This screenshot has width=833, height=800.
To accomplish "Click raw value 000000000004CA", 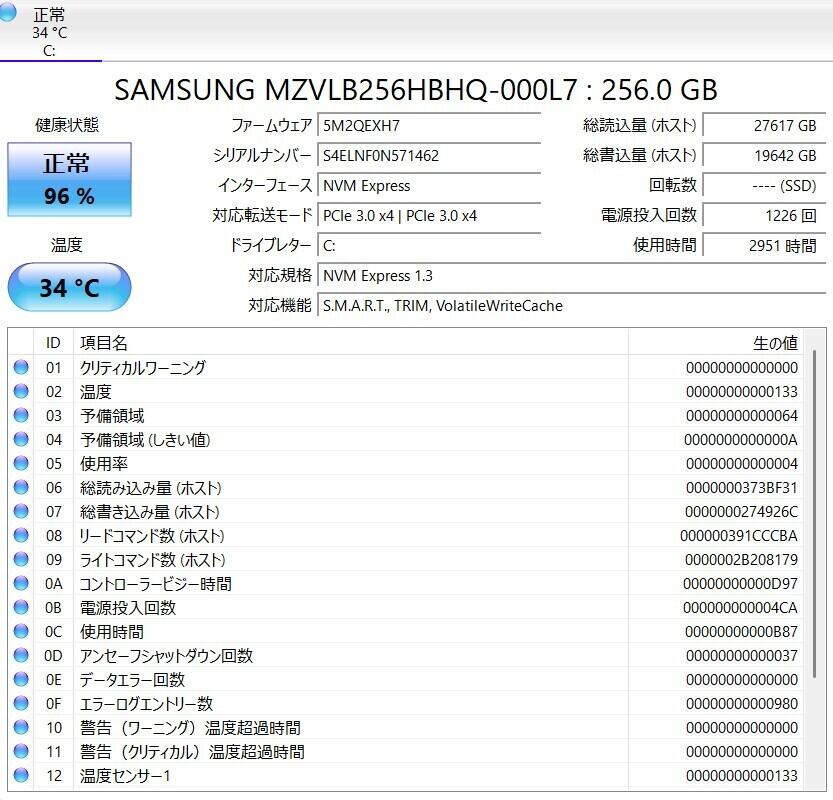I will coord(741,608).
